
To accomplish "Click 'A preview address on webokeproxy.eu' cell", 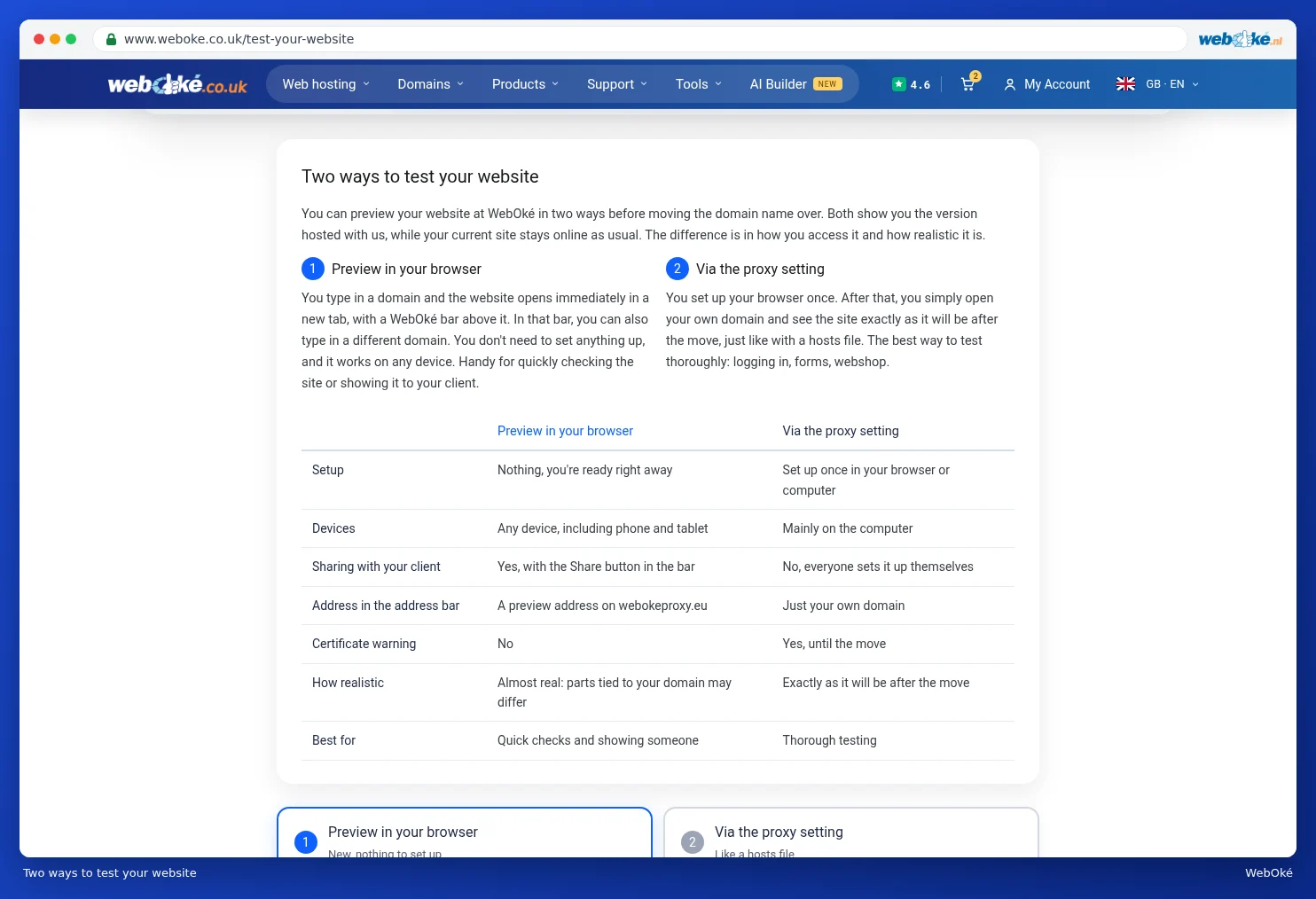I will 602,606.
